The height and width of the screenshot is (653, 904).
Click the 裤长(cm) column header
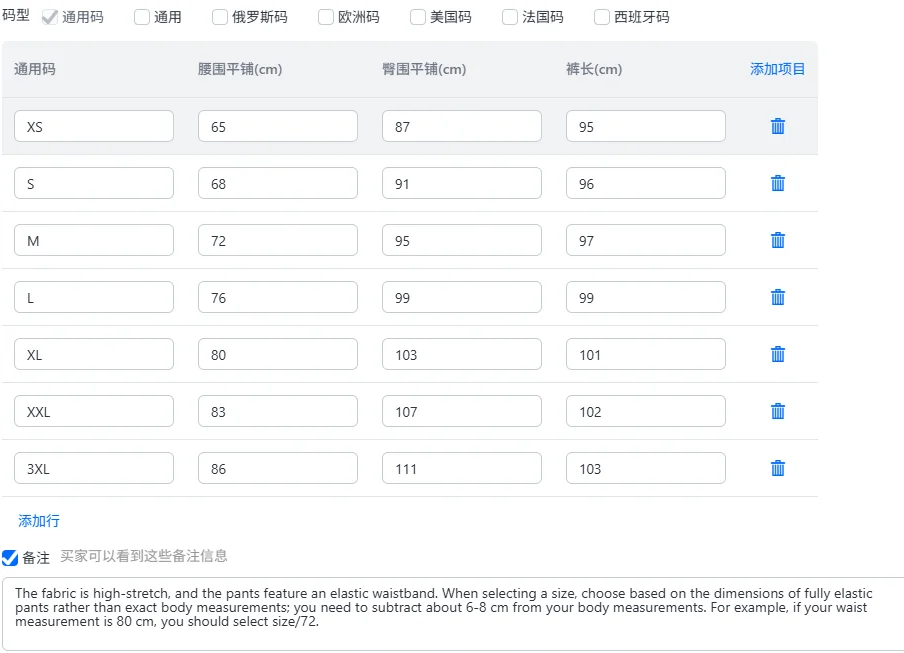(594, 69)
